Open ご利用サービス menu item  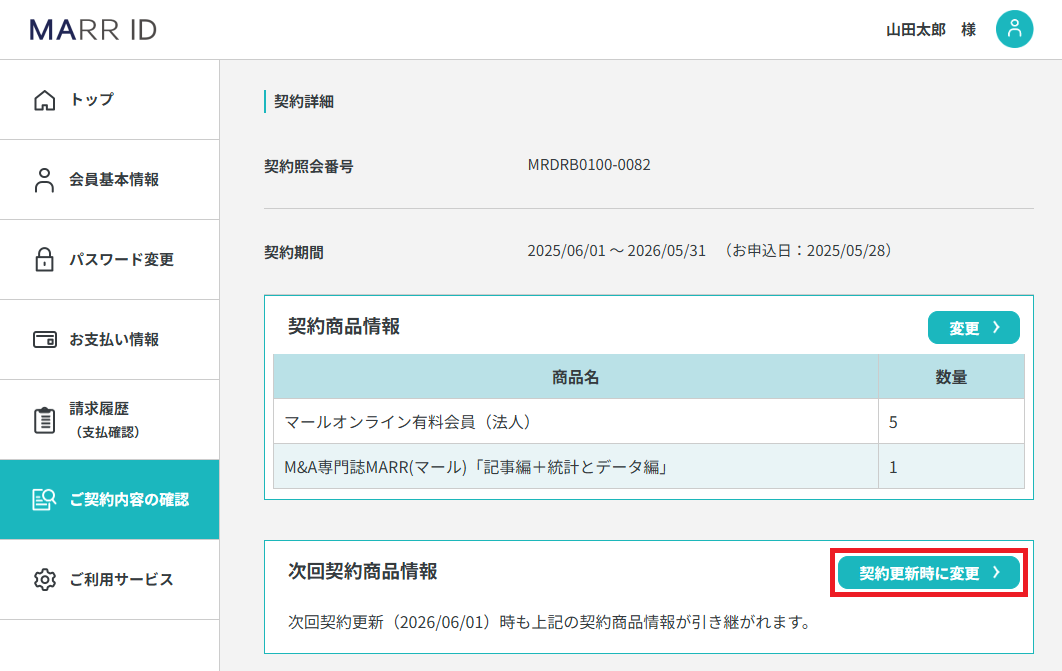point(110,580)
